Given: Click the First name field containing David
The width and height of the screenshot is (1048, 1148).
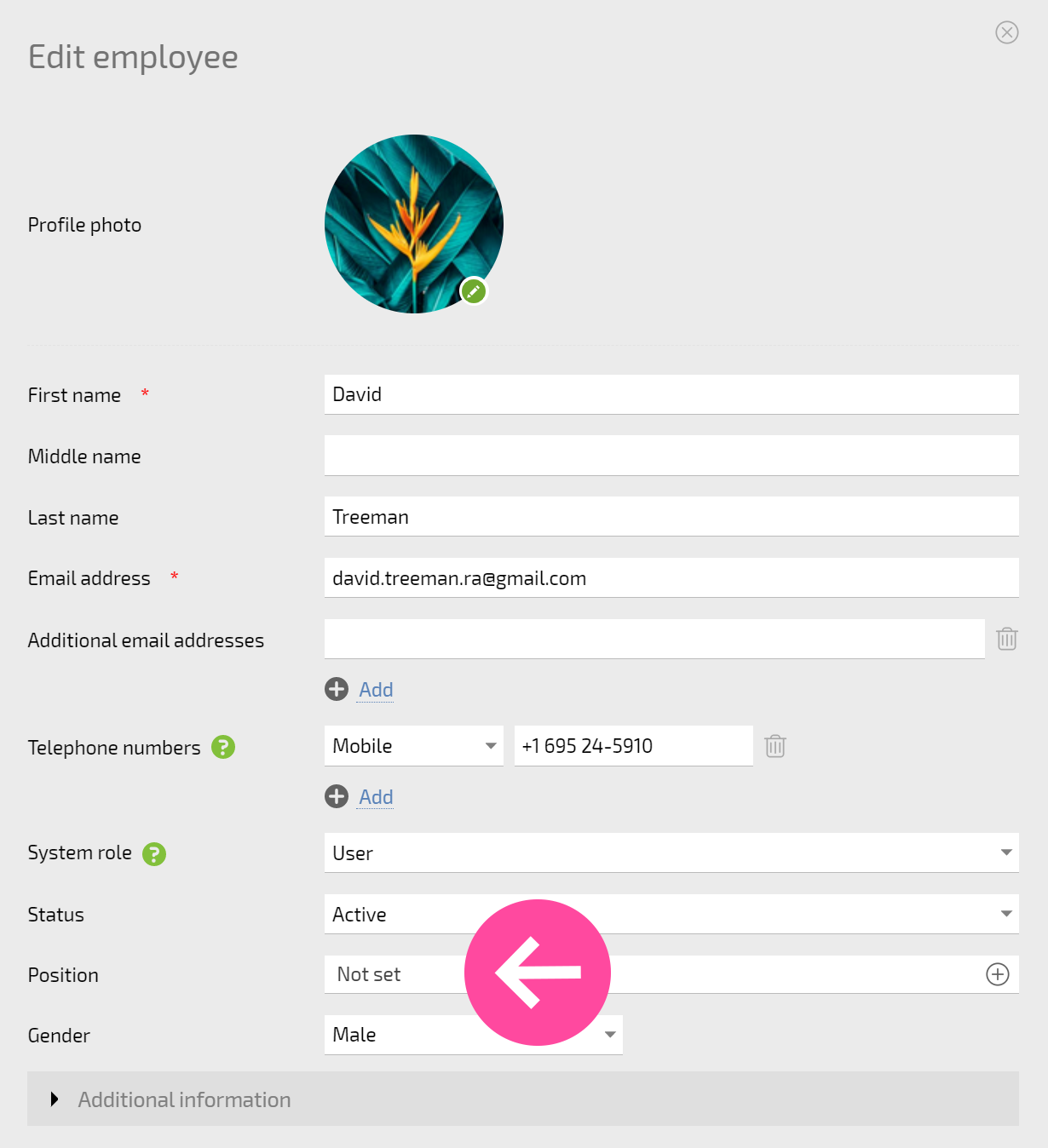Looking at the screenshot, I should (x=671, y=394).
